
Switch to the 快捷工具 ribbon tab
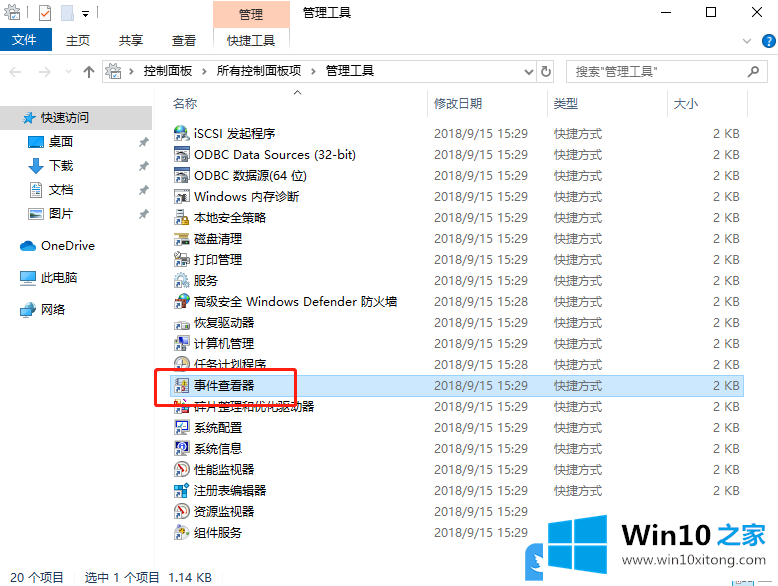point(251,40)
